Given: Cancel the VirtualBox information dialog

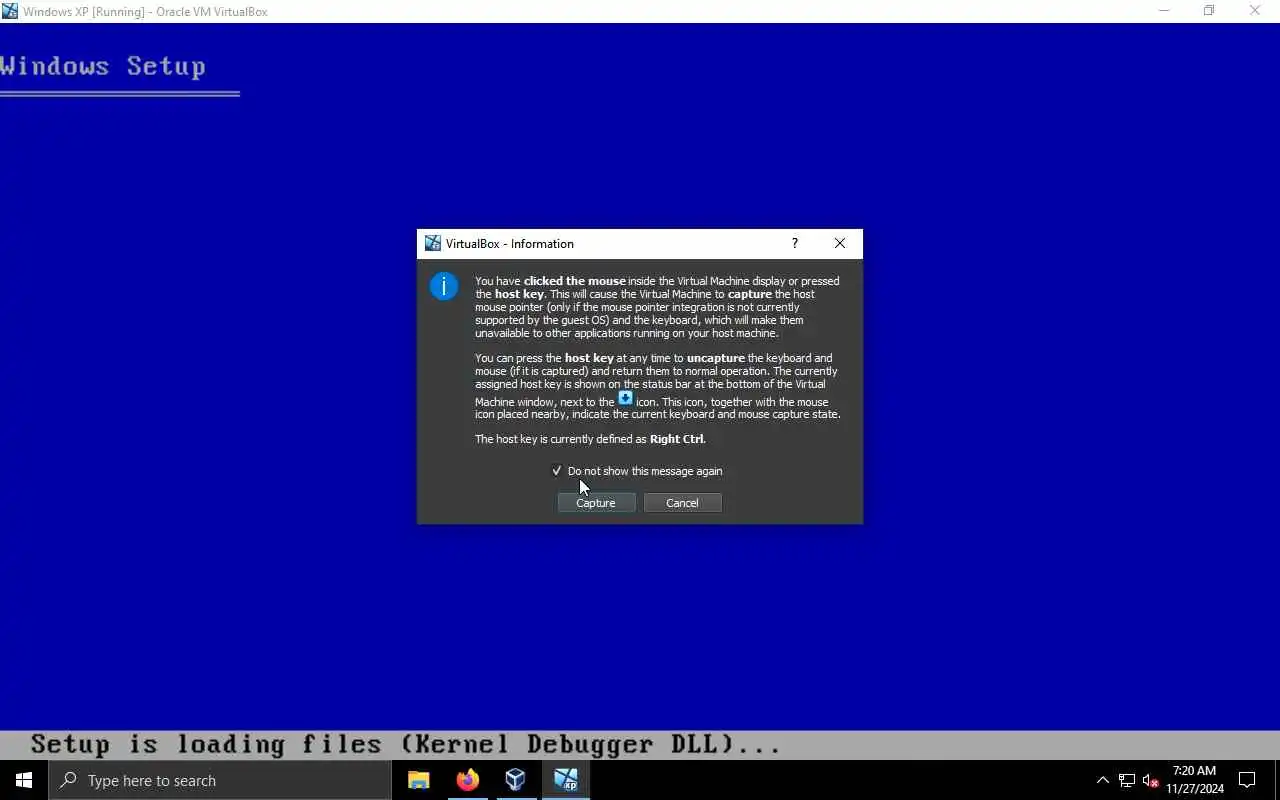Looking at the screenshot, I should coord(682,503).
